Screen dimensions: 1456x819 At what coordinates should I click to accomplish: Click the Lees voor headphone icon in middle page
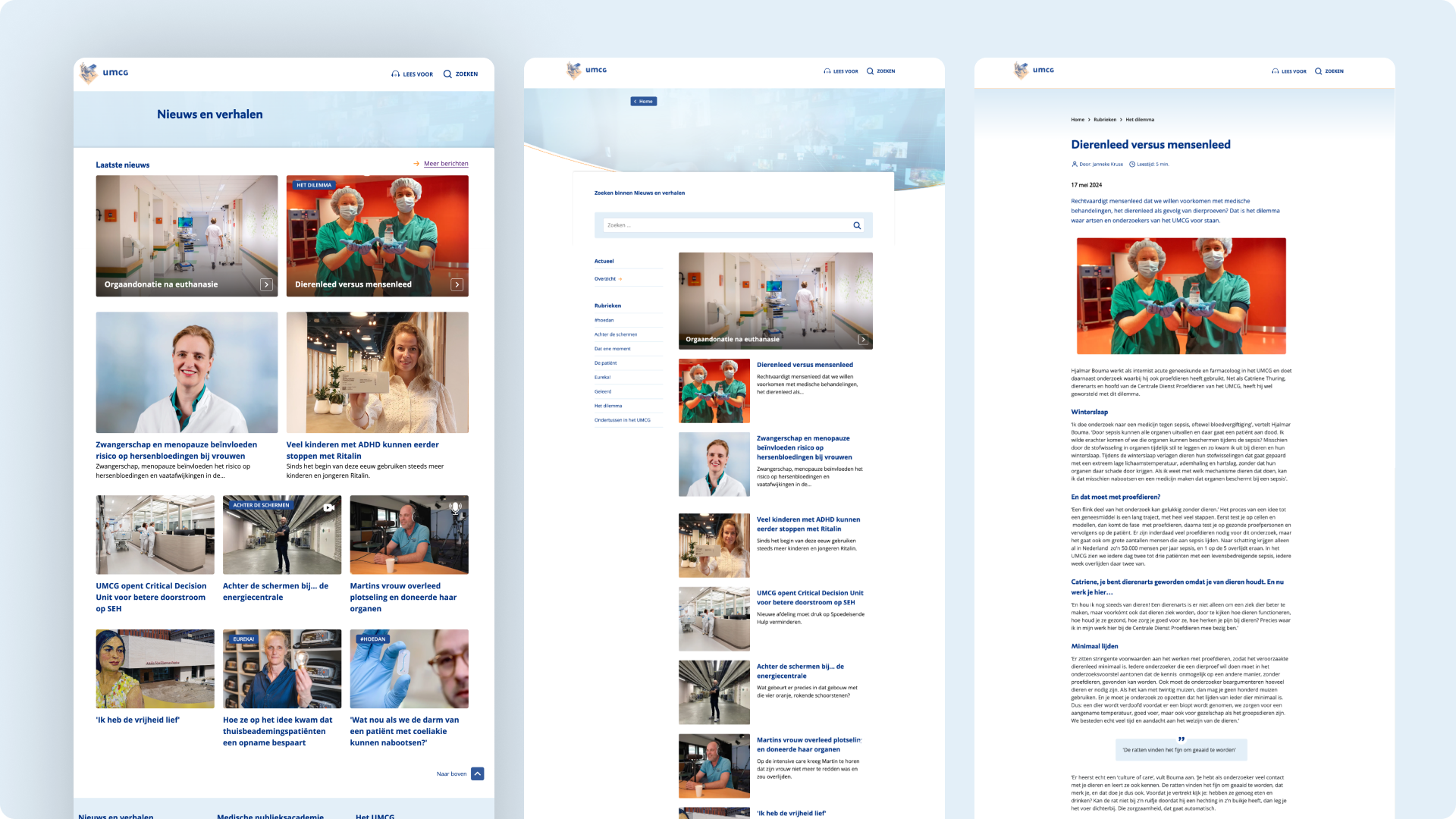[827, 71]
